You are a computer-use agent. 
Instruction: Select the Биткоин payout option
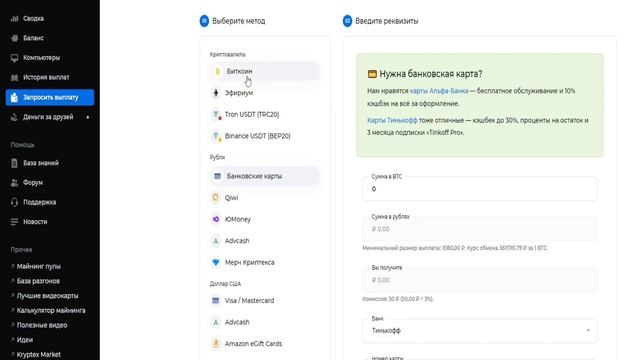click(264, 71)
